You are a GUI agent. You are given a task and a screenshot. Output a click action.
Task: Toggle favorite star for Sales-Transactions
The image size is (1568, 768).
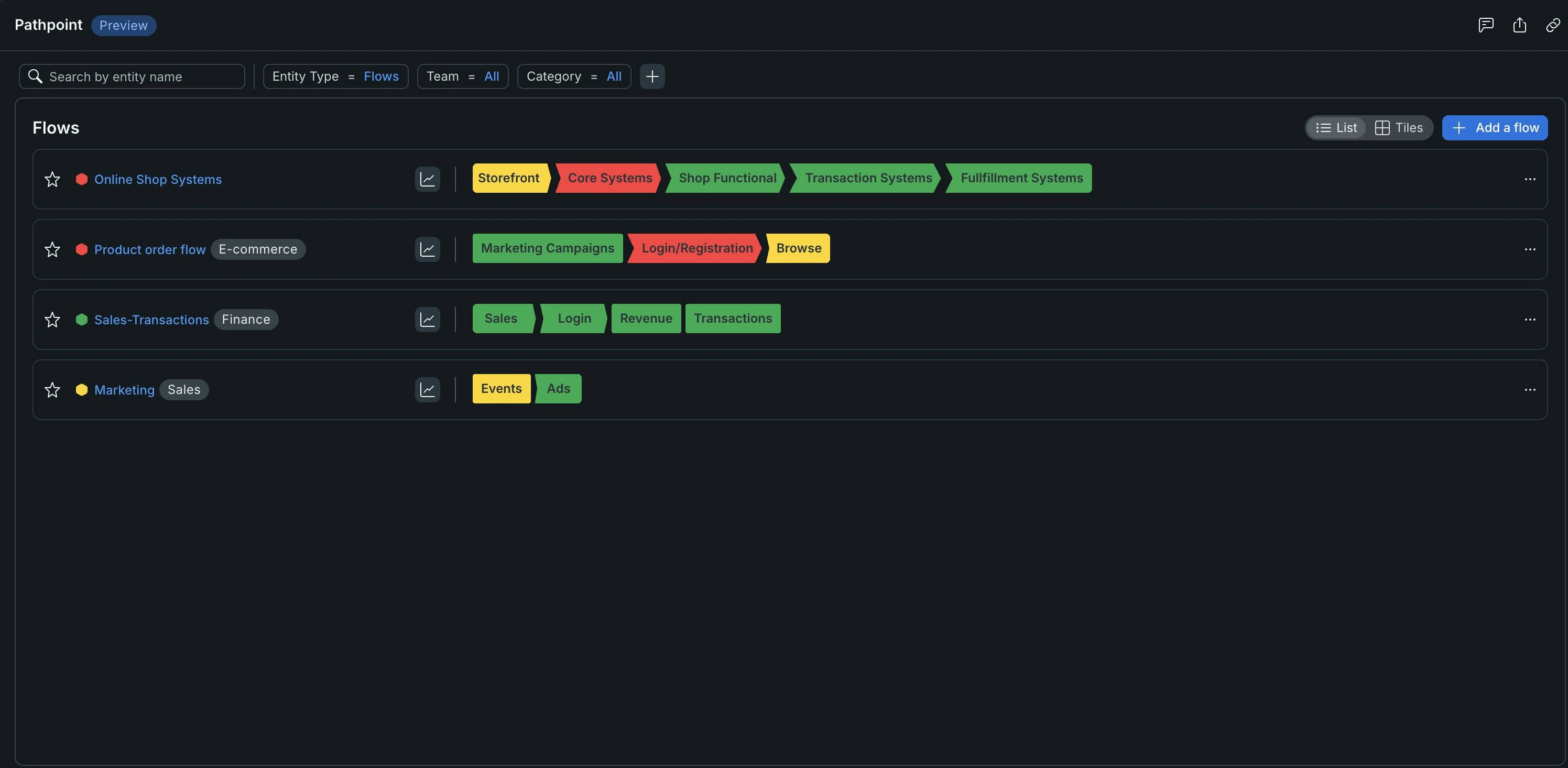point(52,320)
